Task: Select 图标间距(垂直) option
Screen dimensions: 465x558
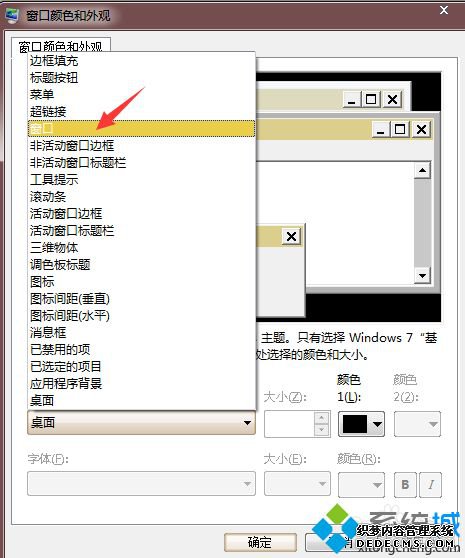Action: coord(141,299)
